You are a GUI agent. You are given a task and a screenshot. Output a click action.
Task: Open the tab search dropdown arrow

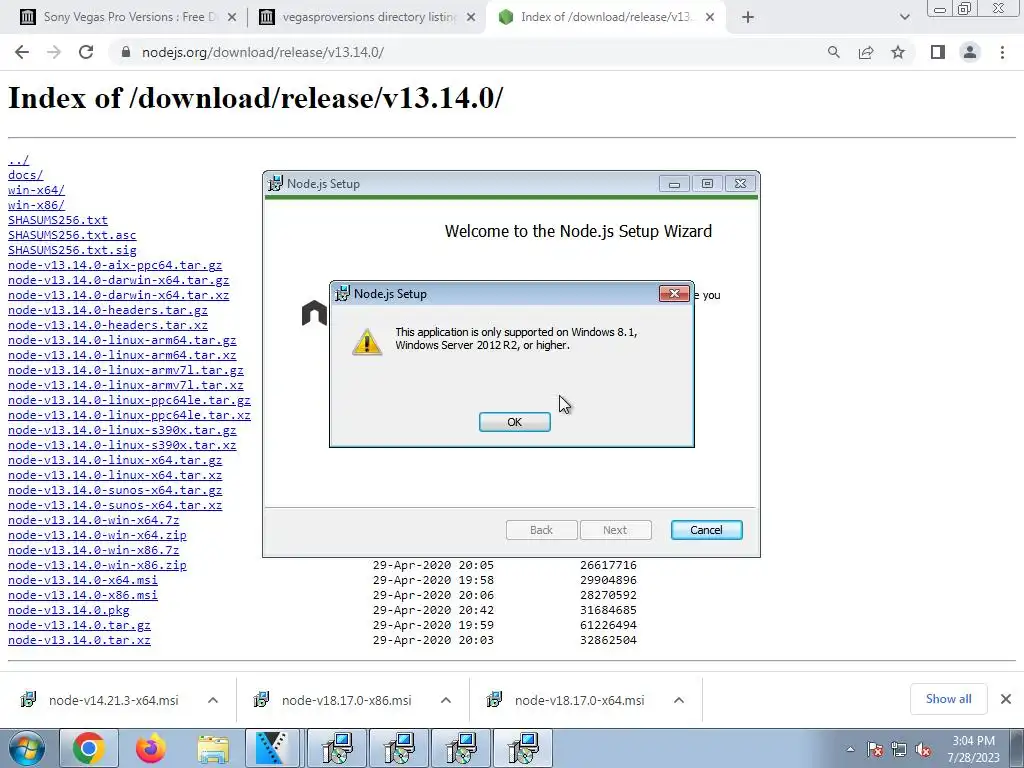tap(904, 17)
